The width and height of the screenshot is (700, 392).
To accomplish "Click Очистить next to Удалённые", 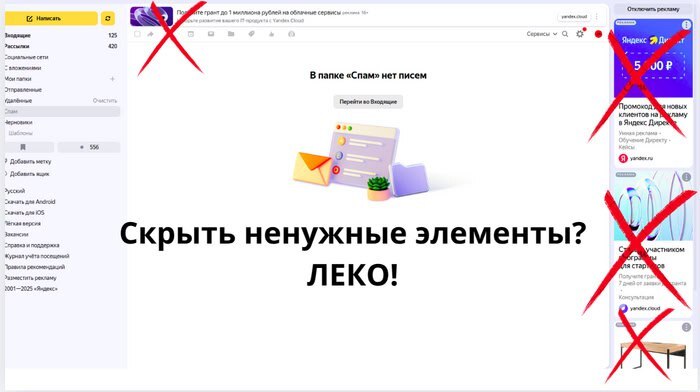I will click(x=105, y=100).
